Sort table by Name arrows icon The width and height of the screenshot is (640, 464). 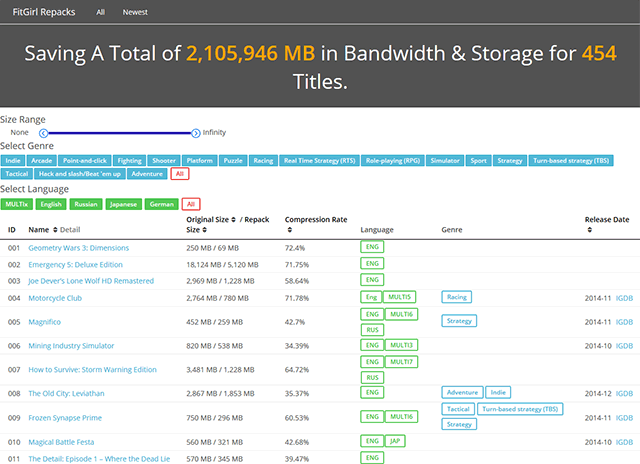[54, 229]
